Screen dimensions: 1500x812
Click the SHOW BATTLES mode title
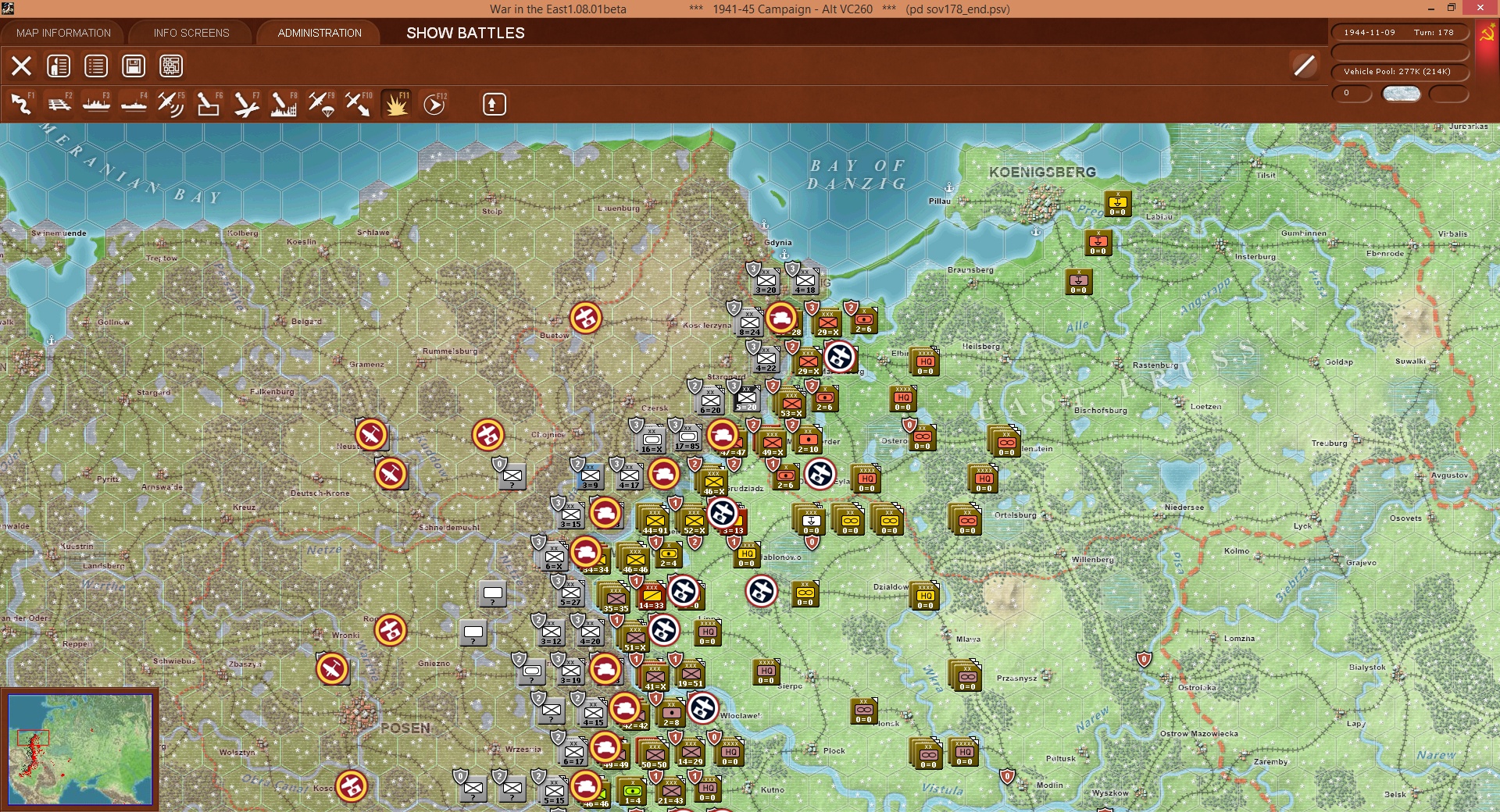(x=466, y=33)
